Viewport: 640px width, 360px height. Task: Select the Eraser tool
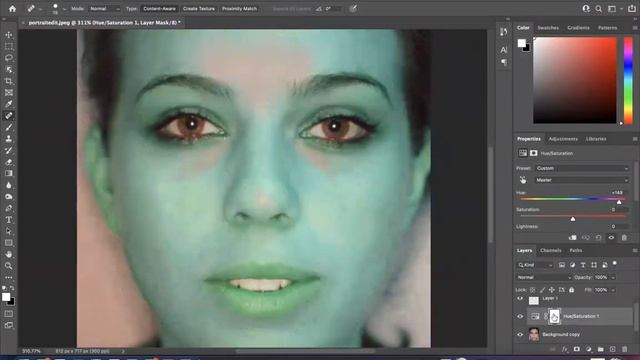pos(9,162)
